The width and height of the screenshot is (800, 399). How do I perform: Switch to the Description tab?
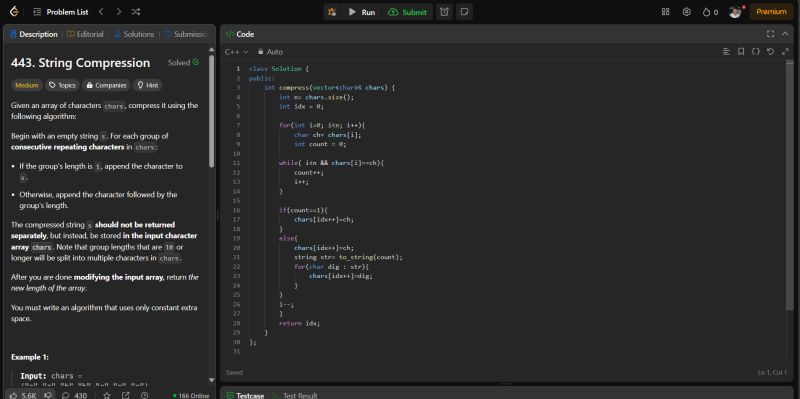(x=34, y=34)
